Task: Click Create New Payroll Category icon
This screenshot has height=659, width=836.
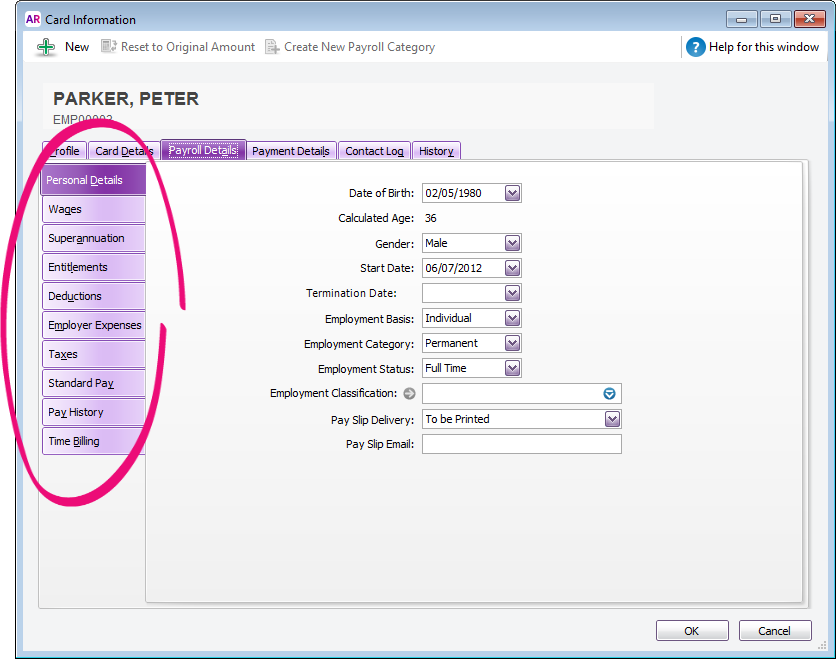Action: pyautogui.click(x=272, y=47)
